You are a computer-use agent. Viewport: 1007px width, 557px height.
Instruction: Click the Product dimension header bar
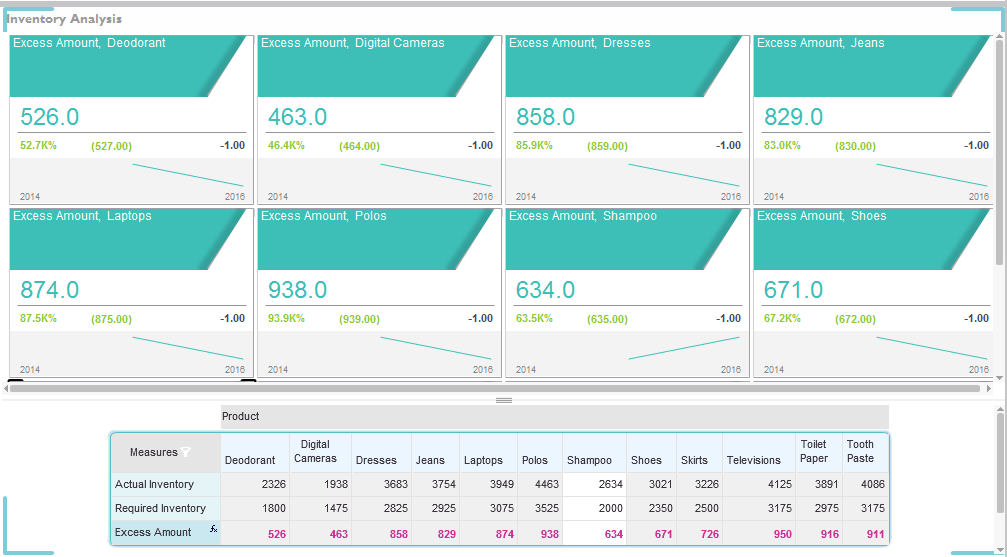[554, 416]
